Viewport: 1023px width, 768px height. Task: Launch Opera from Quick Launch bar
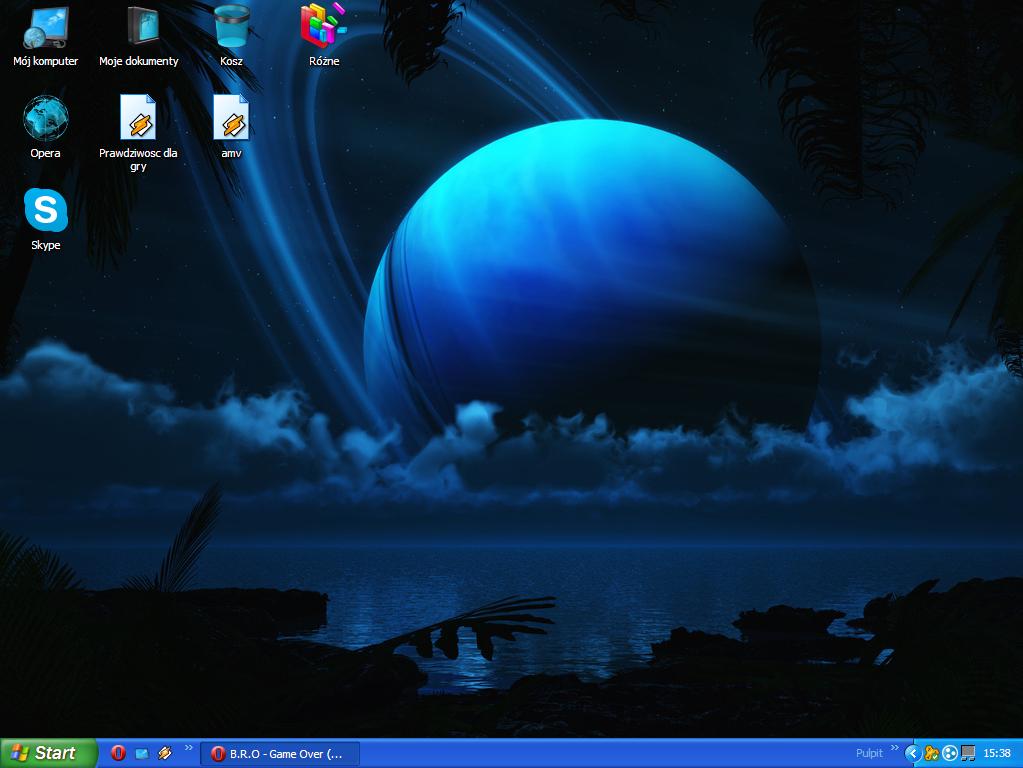click(x=118, y=753)
